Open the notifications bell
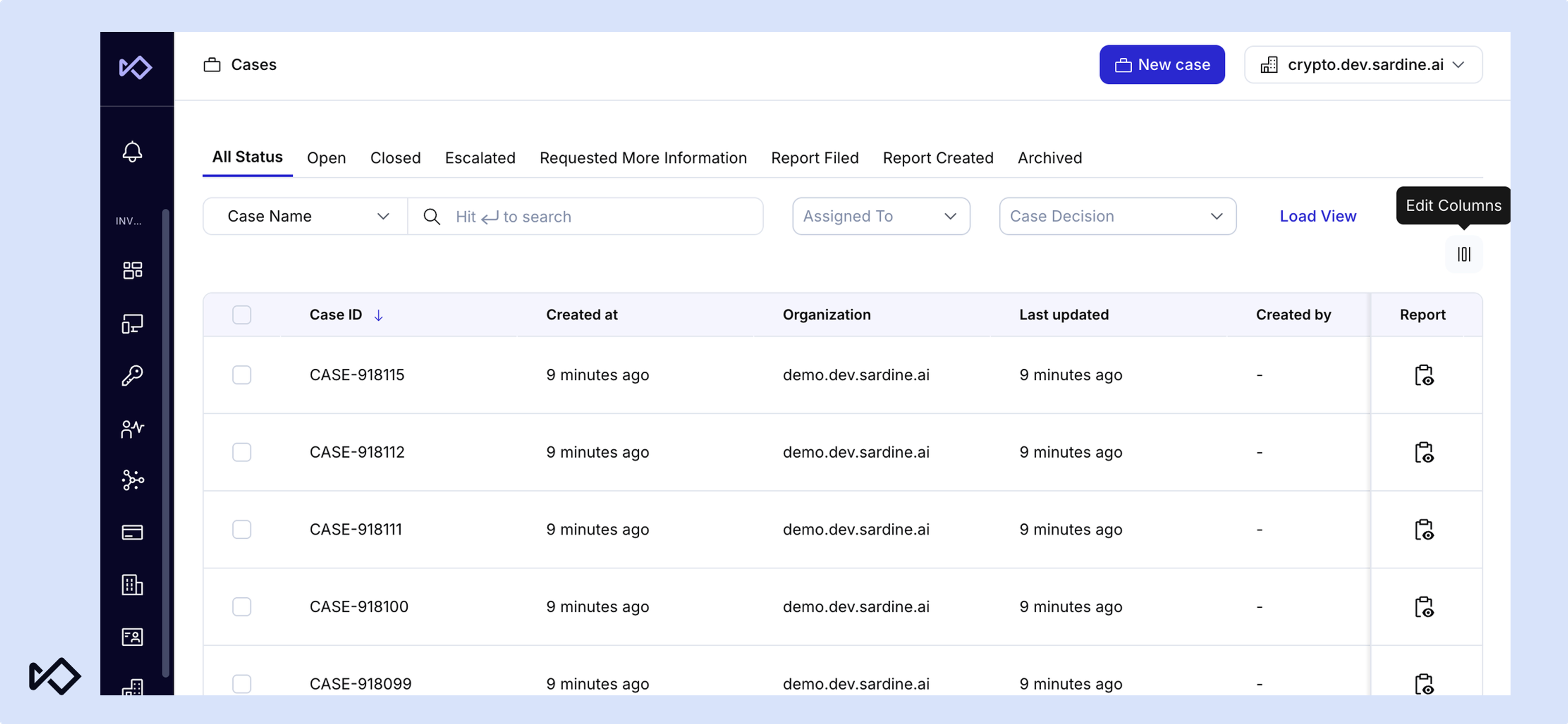1568x724 pixels. point(132,151)
